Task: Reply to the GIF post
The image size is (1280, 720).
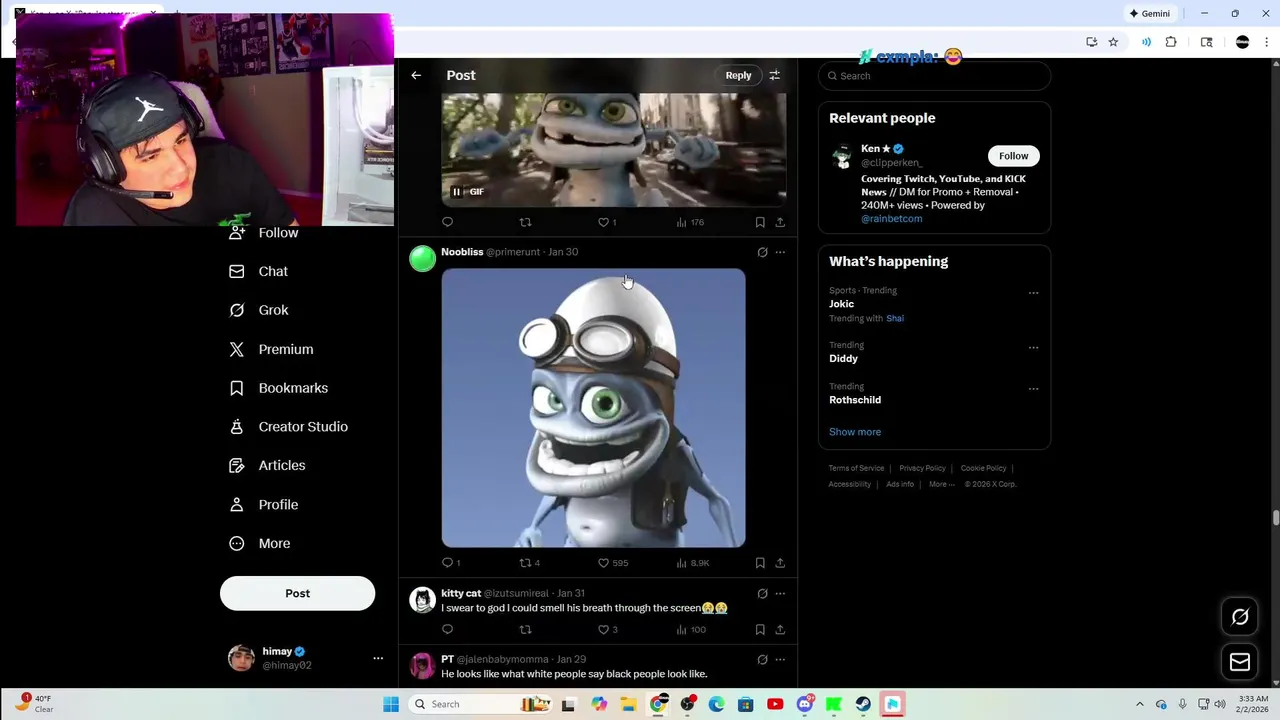Action: pos(447,222)
